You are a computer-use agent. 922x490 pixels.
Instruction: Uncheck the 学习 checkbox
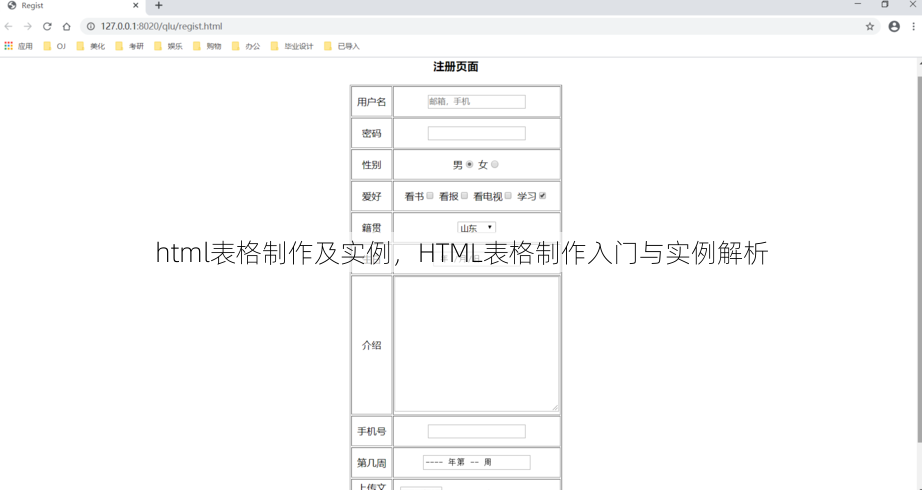tap(542, 196)
